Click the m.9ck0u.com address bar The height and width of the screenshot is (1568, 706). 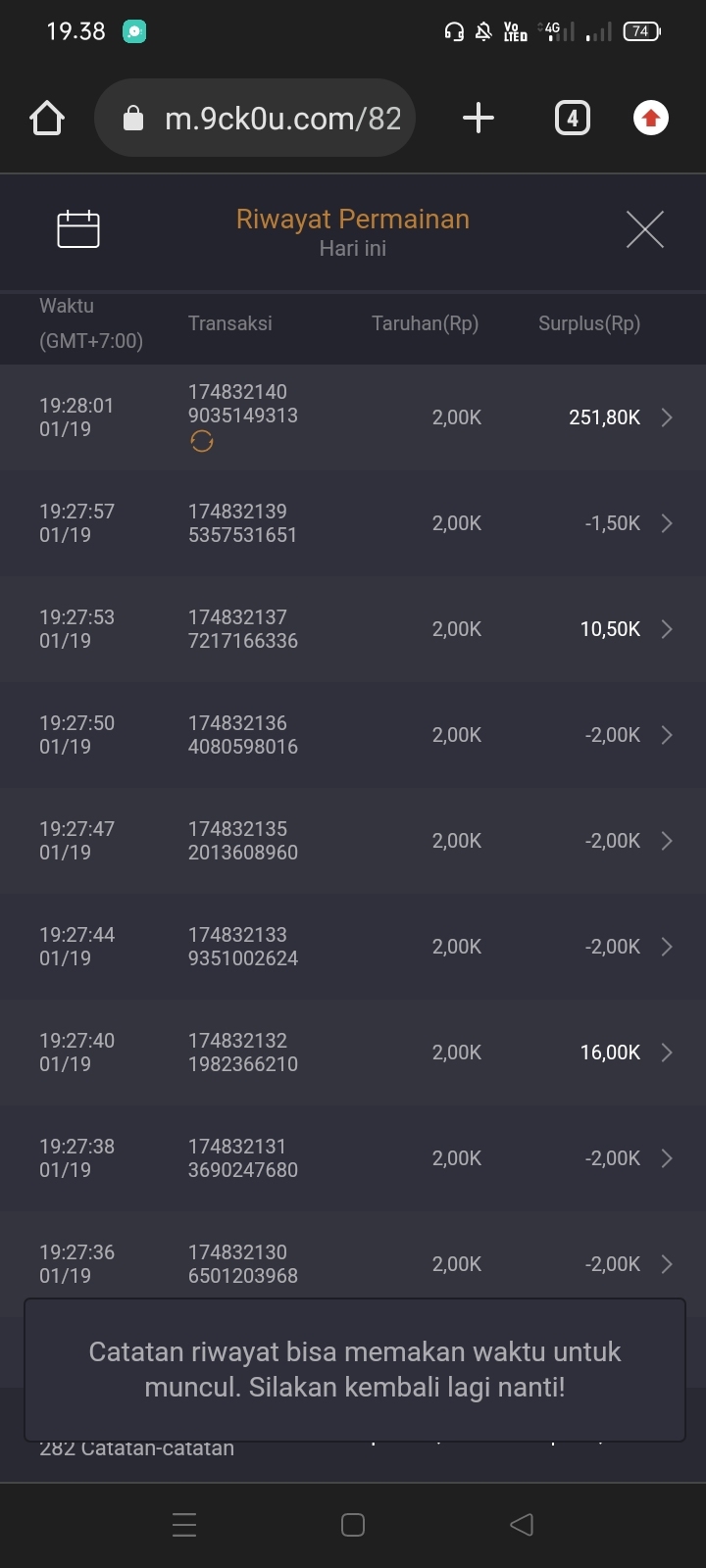[x=282, y=119]
